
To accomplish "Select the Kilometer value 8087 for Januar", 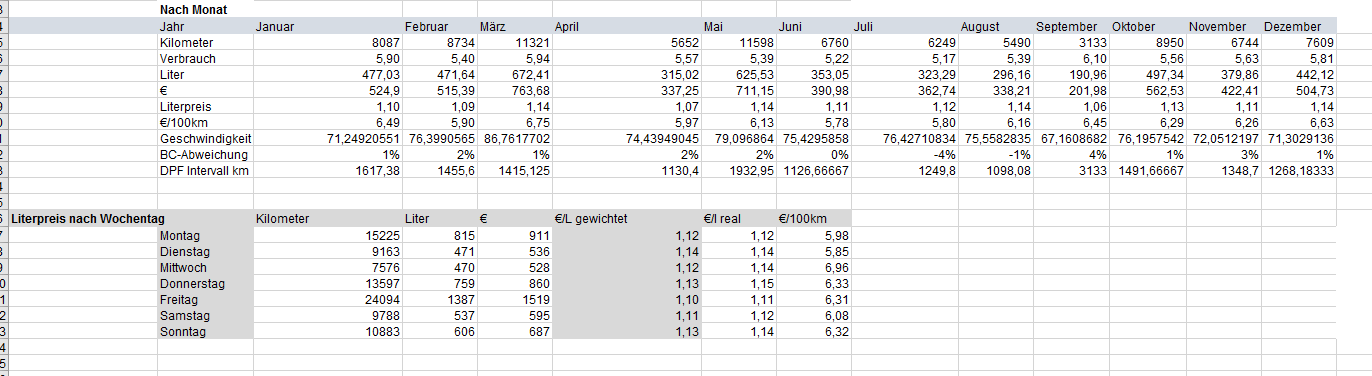I will point(328,43).
